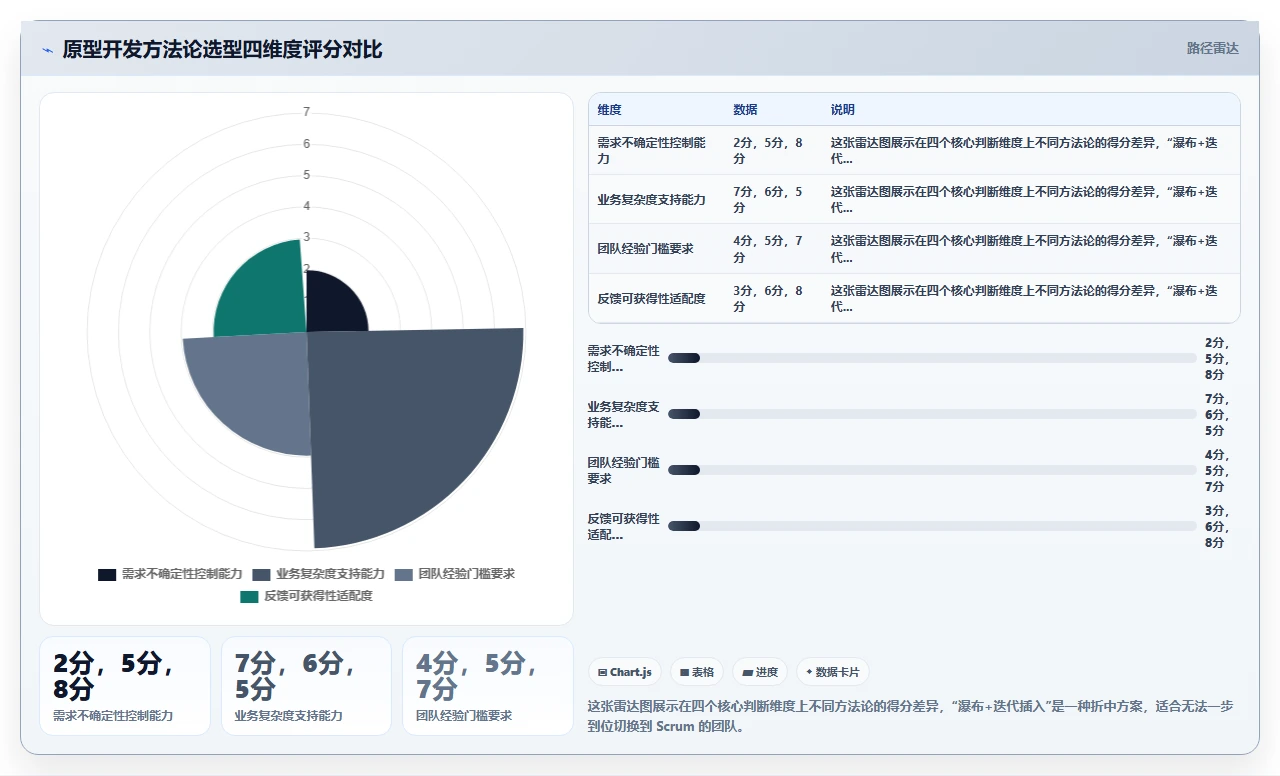
Task: Click the 反馈可获得性适配度 legend label
Action: (x=318, y=596)
